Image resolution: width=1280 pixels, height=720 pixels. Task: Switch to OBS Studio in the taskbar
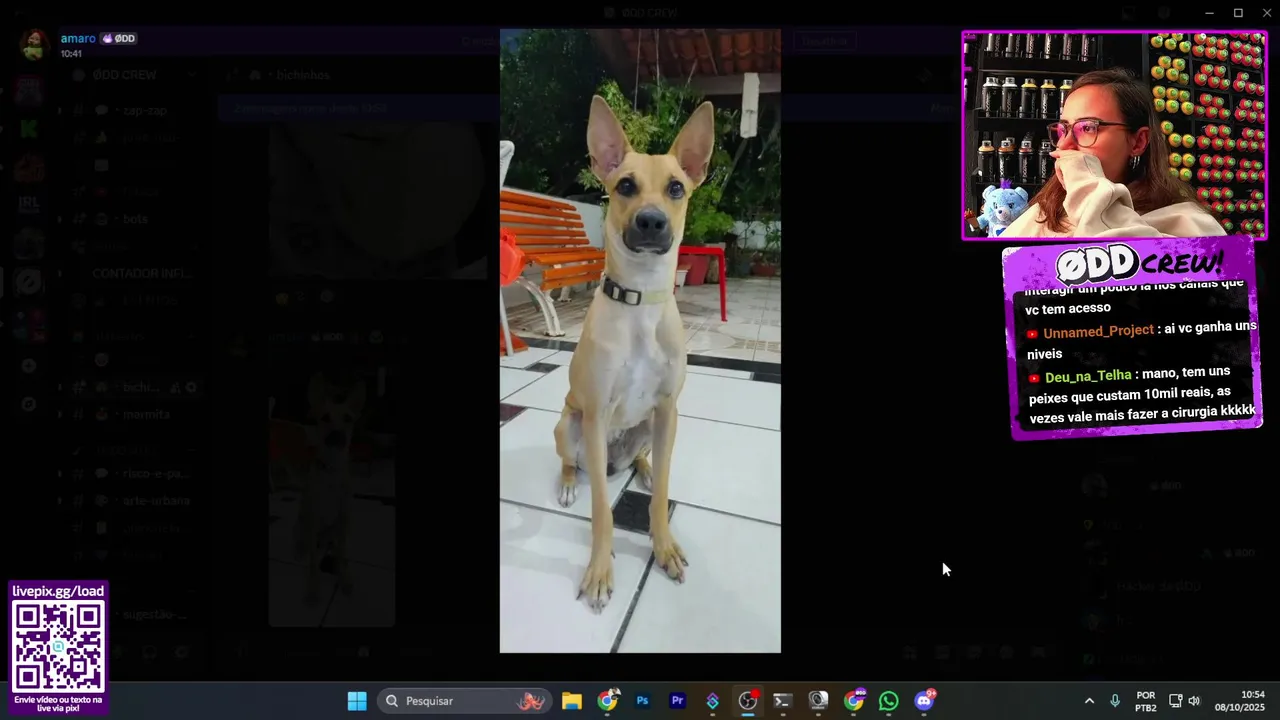[x=748, y=701]
